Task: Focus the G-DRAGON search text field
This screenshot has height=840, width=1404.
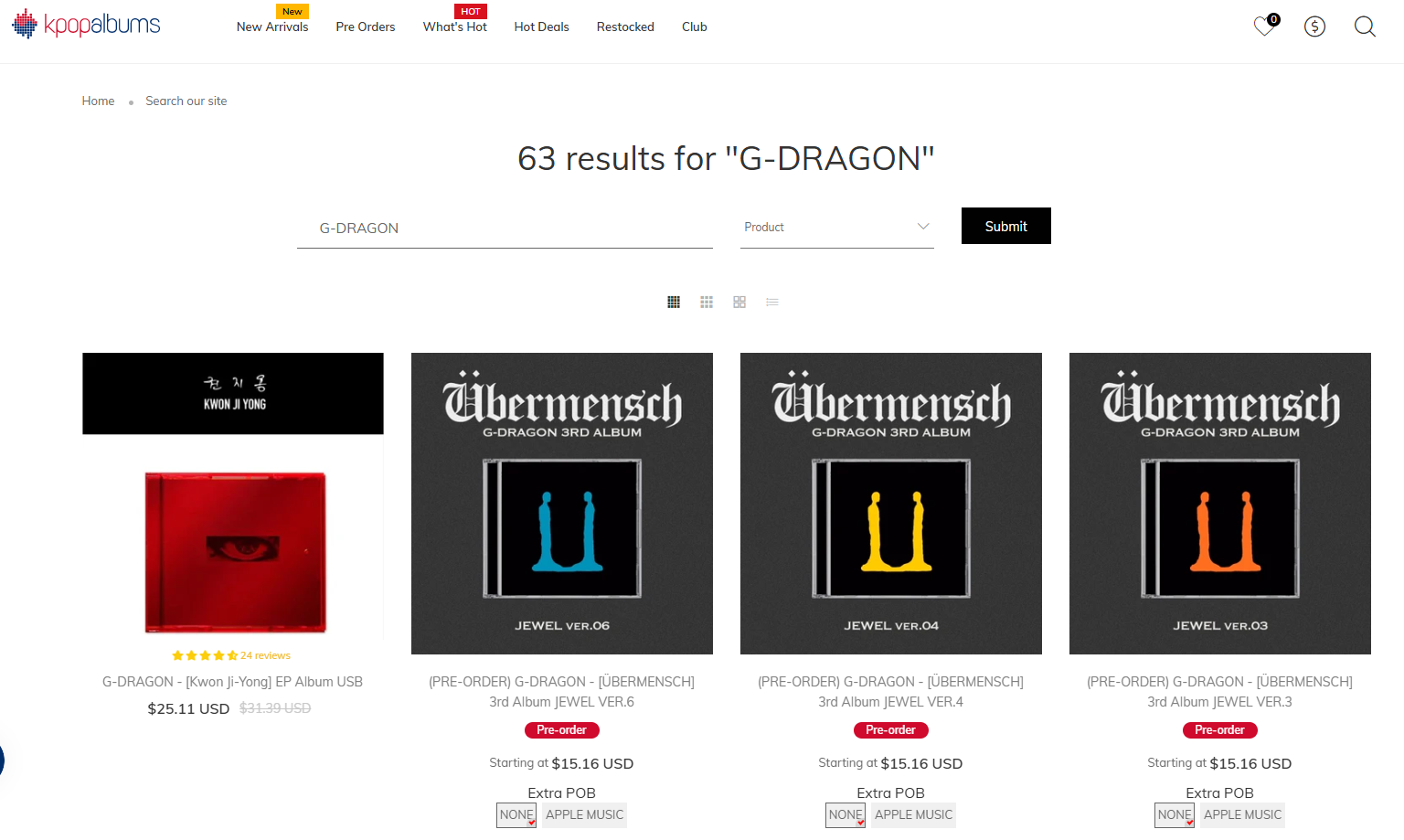Action: [505, 228]
